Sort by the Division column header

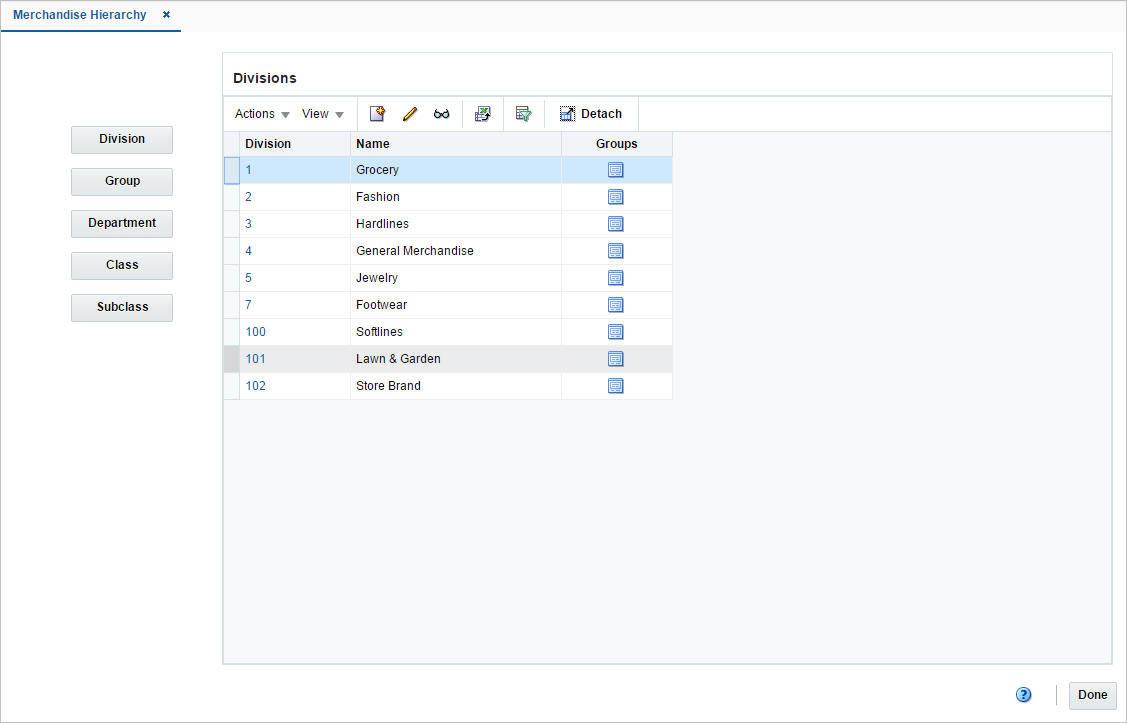(x=295, y=144)
